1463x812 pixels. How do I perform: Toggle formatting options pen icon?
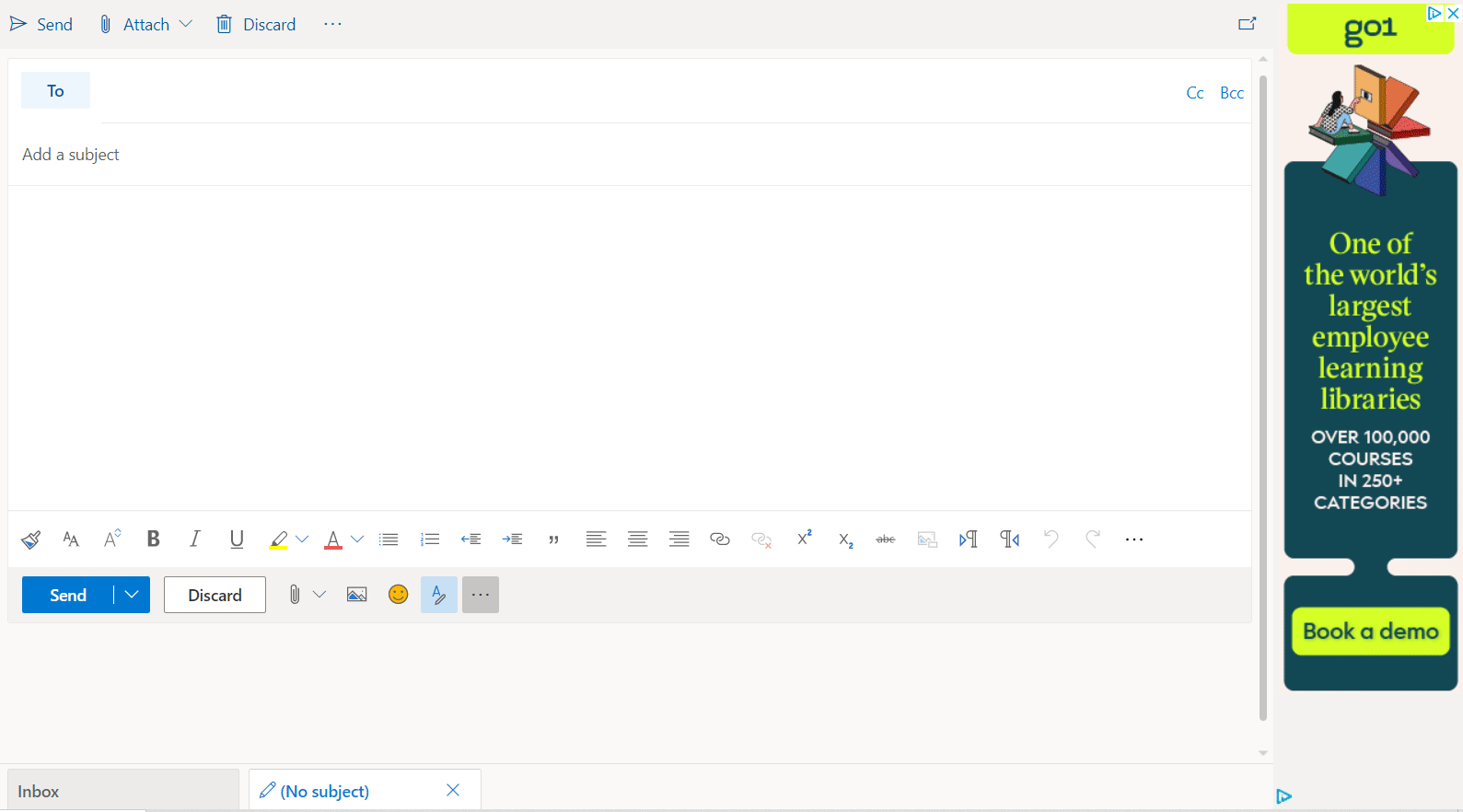point(439,595)
